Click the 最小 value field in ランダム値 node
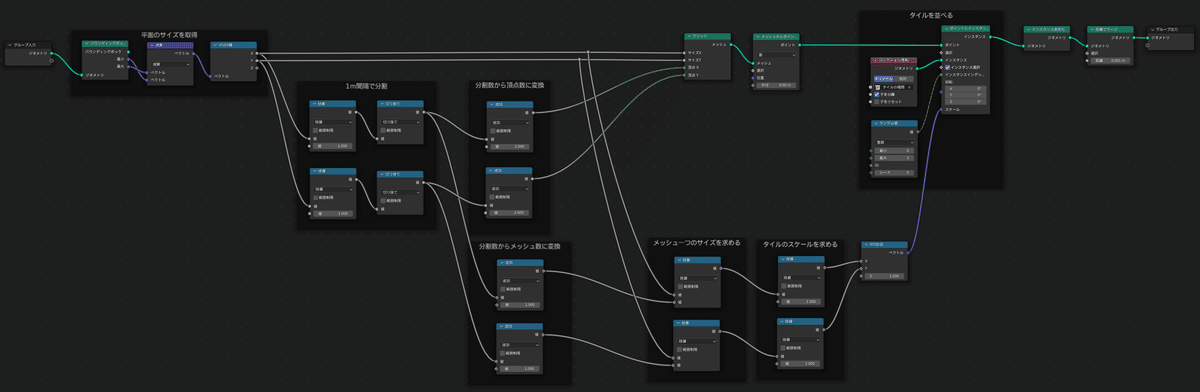 894,151
